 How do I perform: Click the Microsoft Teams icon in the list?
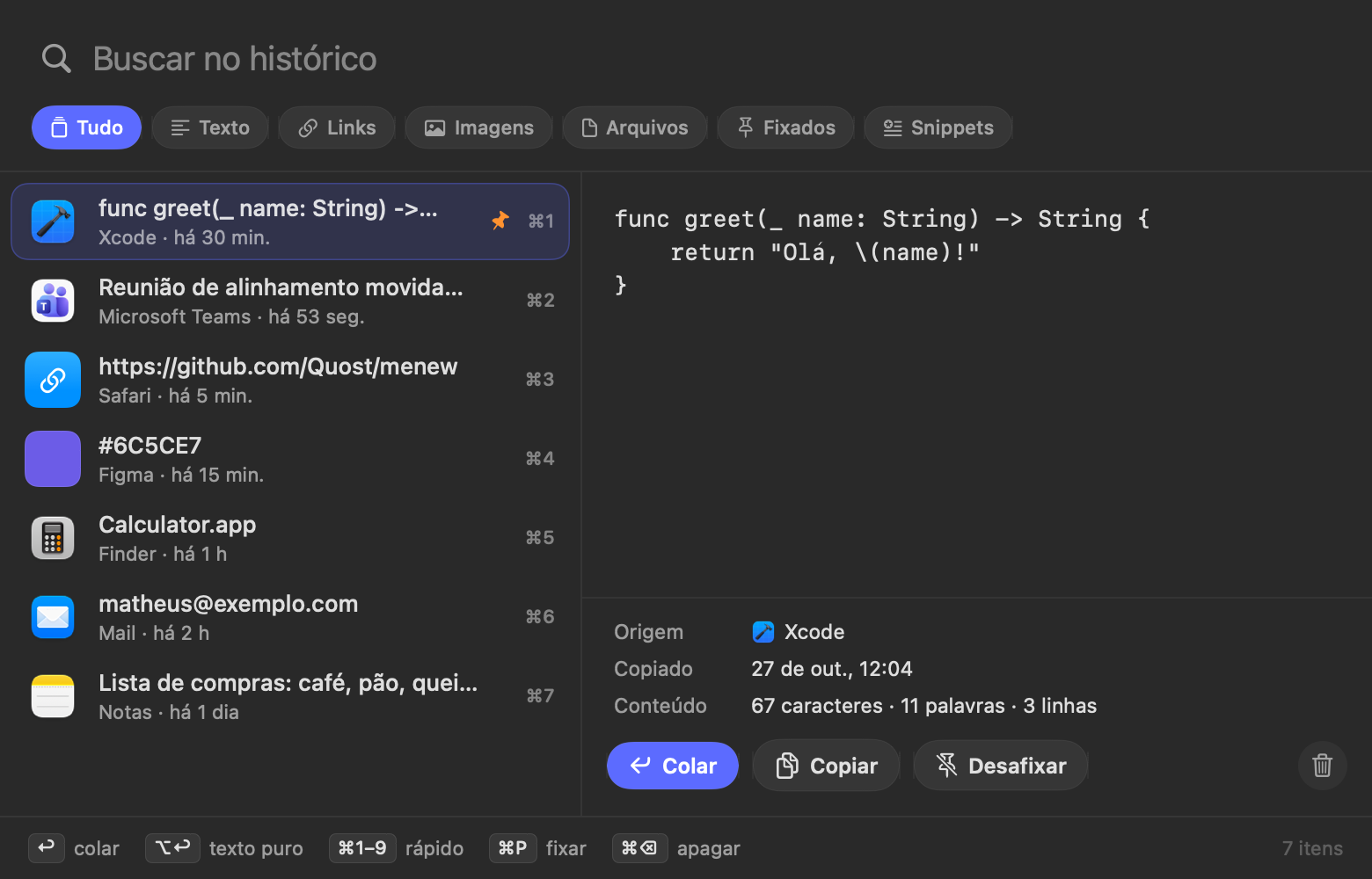coord(53,301)
